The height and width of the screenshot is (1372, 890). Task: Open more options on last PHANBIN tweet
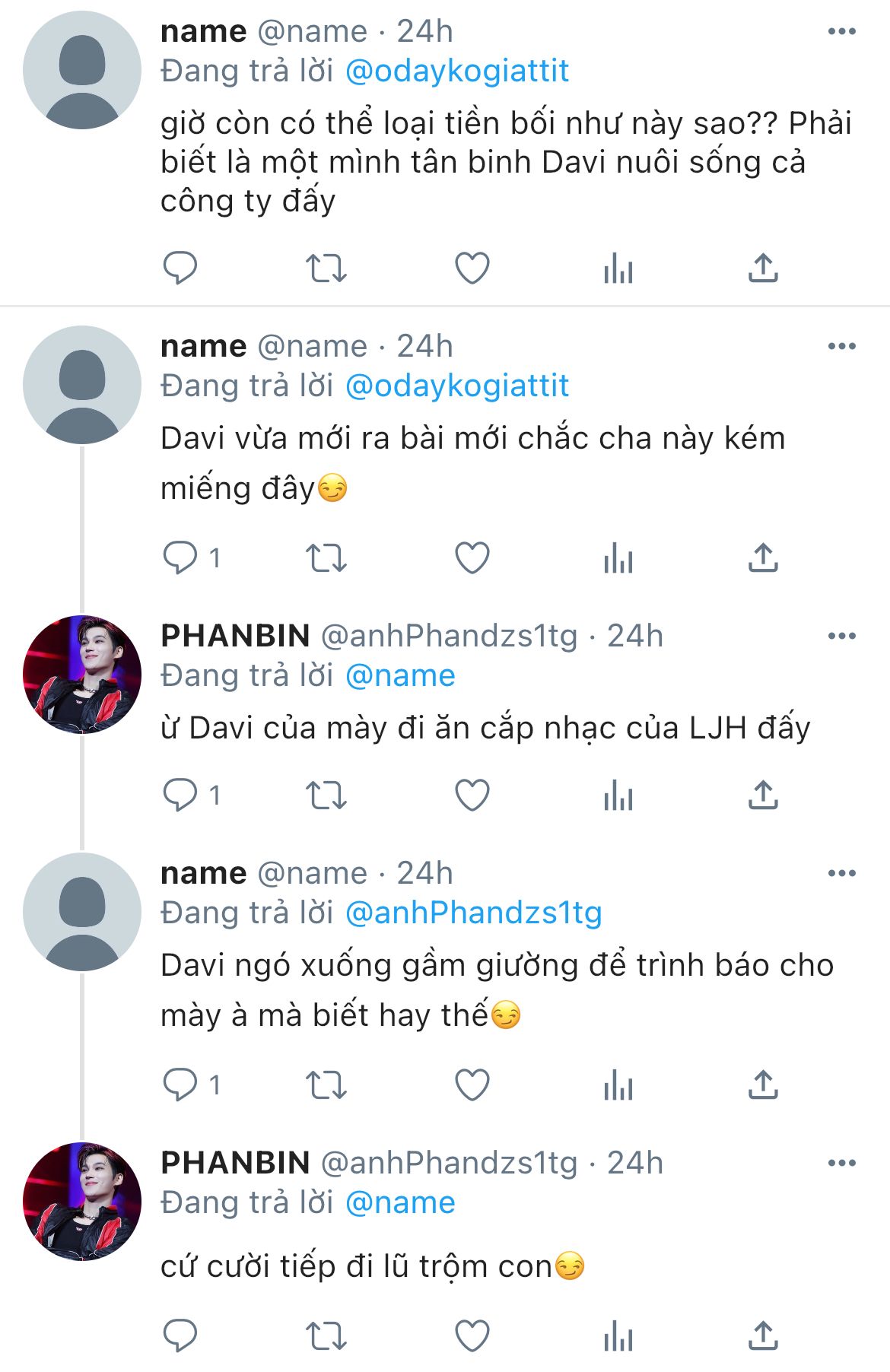point(841,1164)
